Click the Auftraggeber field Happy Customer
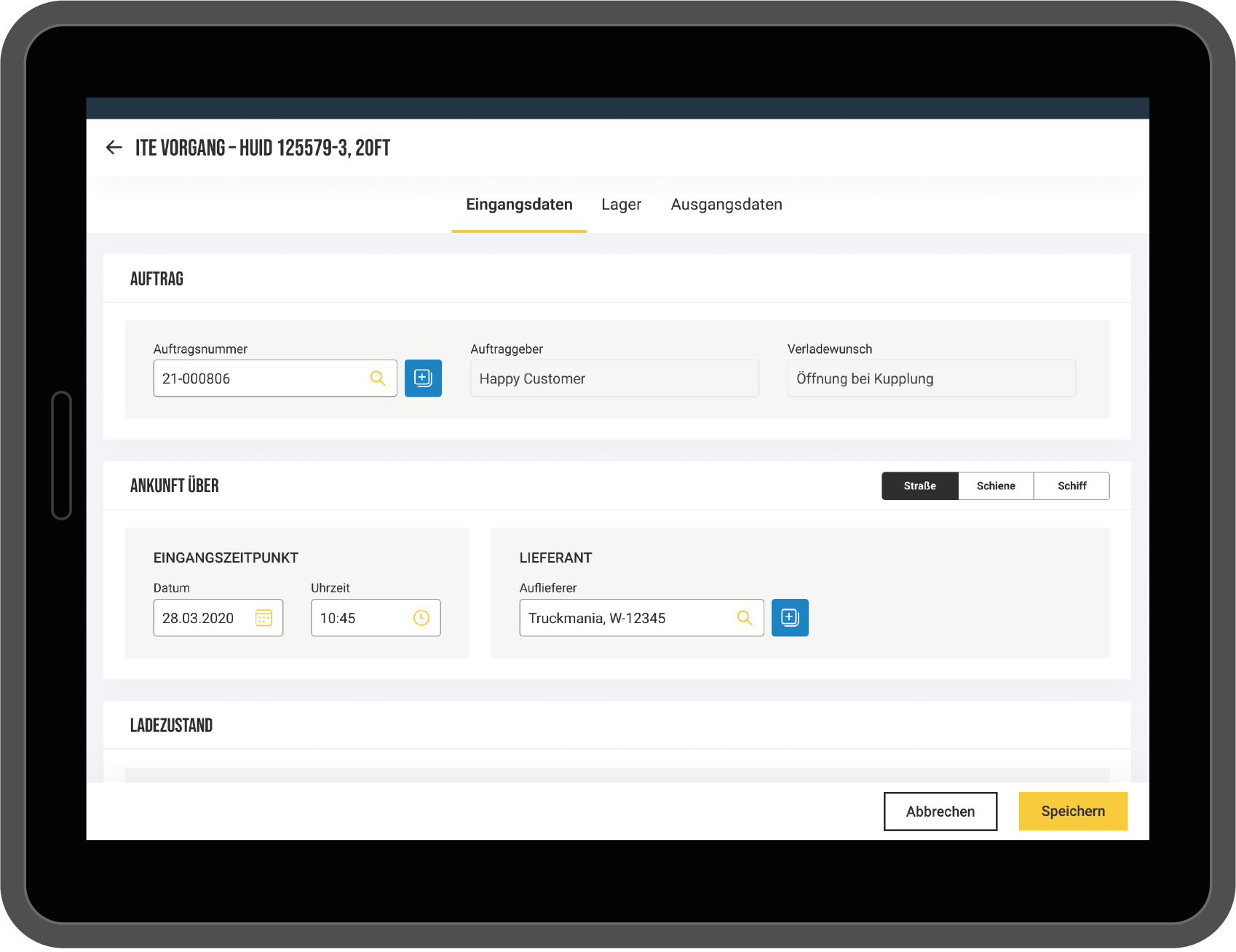 coord(614,378)
